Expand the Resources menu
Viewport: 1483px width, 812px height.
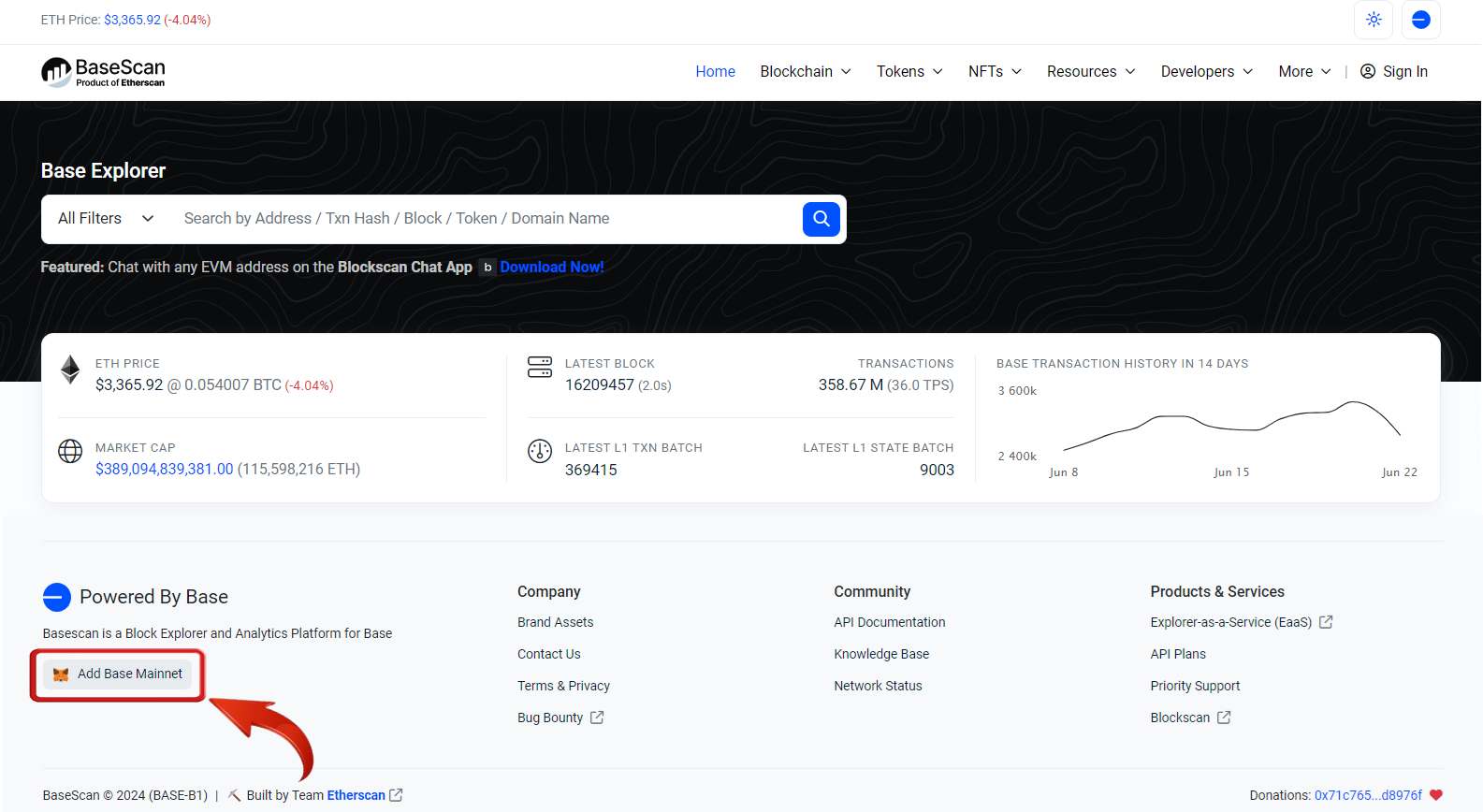pyautogui.click(x=1091, y=71)
